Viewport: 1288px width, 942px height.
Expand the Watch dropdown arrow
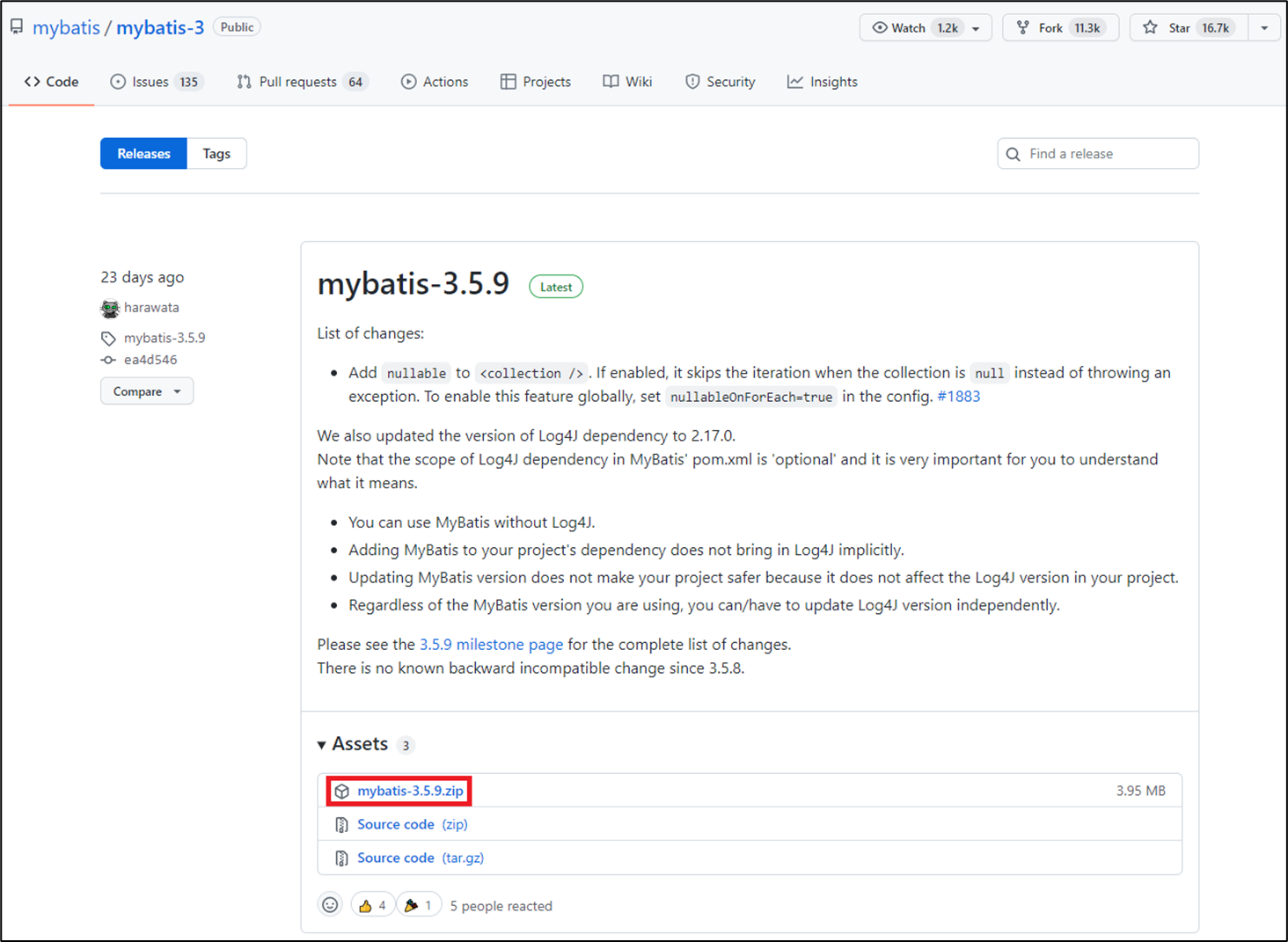tap(976, 28)
